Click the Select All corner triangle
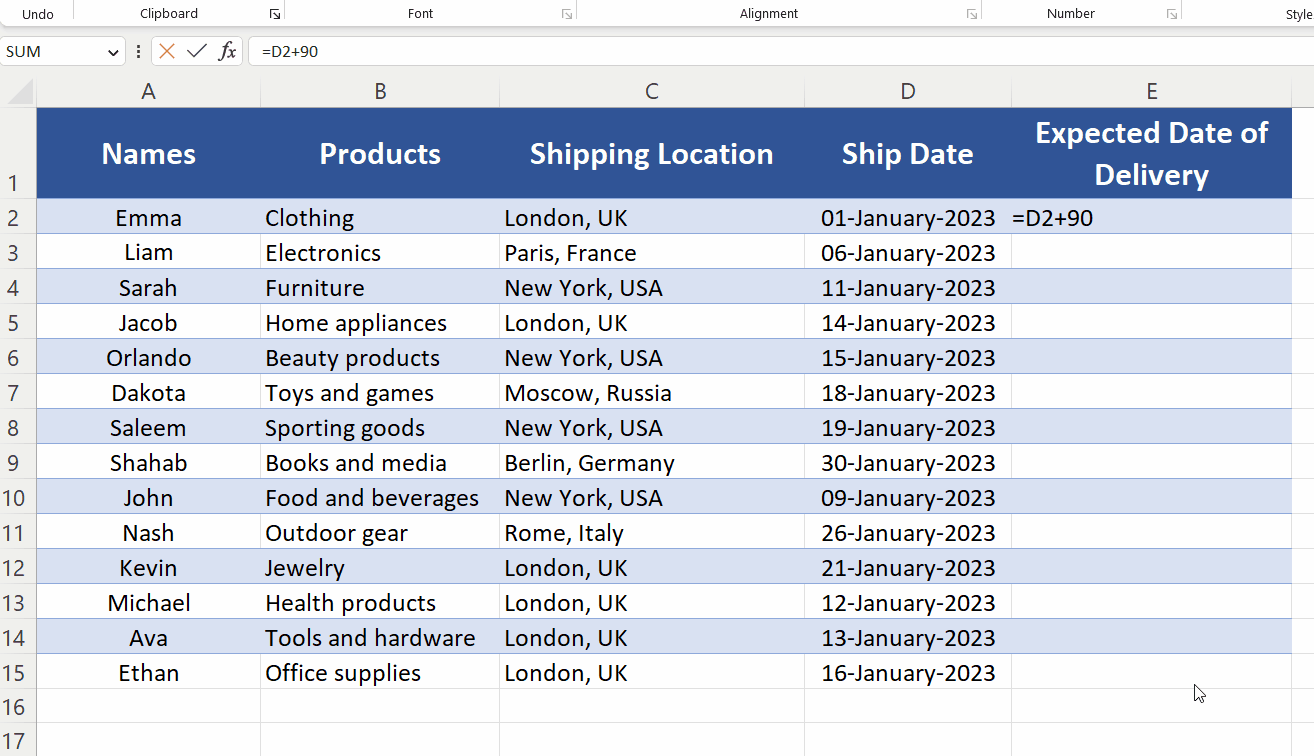1314x756 pixels. click(x=20, y=92)
